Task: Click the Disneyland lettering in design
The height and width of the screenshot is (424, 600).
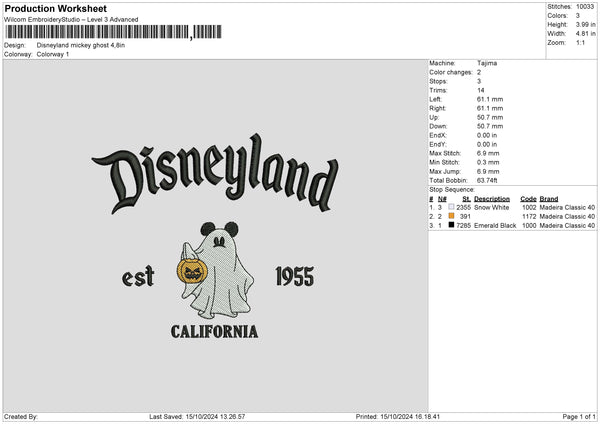Action: click(215, 173)
